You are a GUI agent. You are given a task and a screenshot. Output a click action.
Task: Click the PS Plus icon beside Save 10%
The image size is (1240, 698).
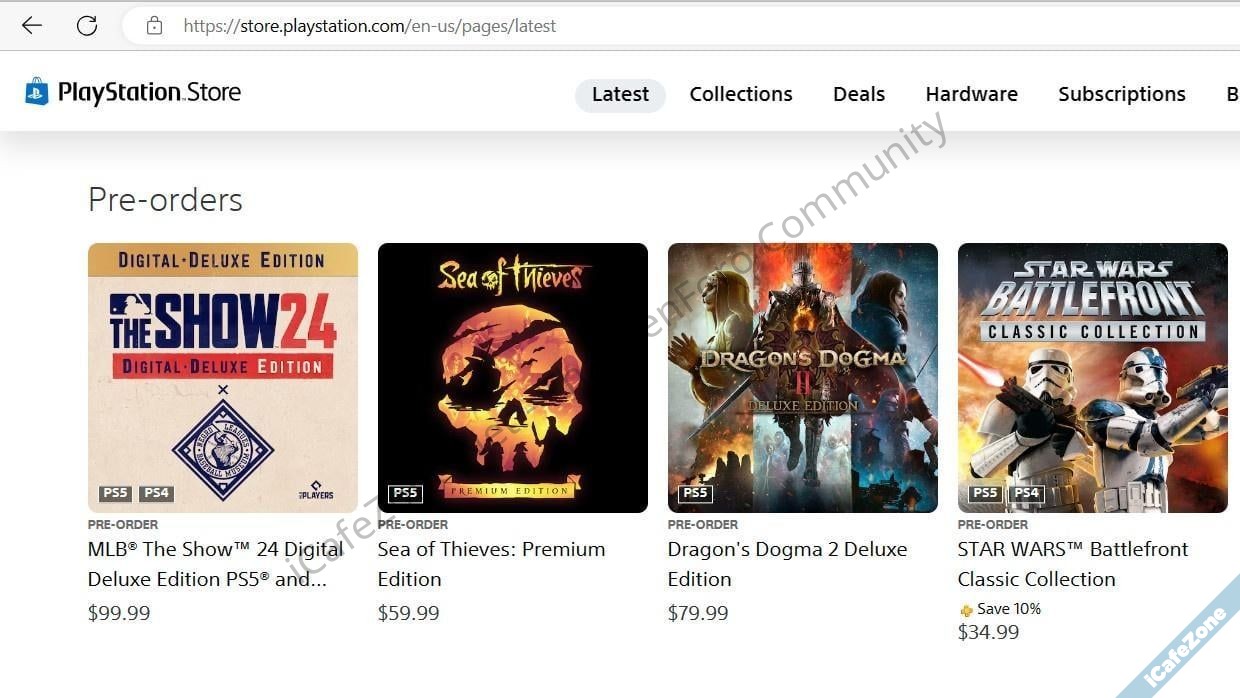click(966, 610)
